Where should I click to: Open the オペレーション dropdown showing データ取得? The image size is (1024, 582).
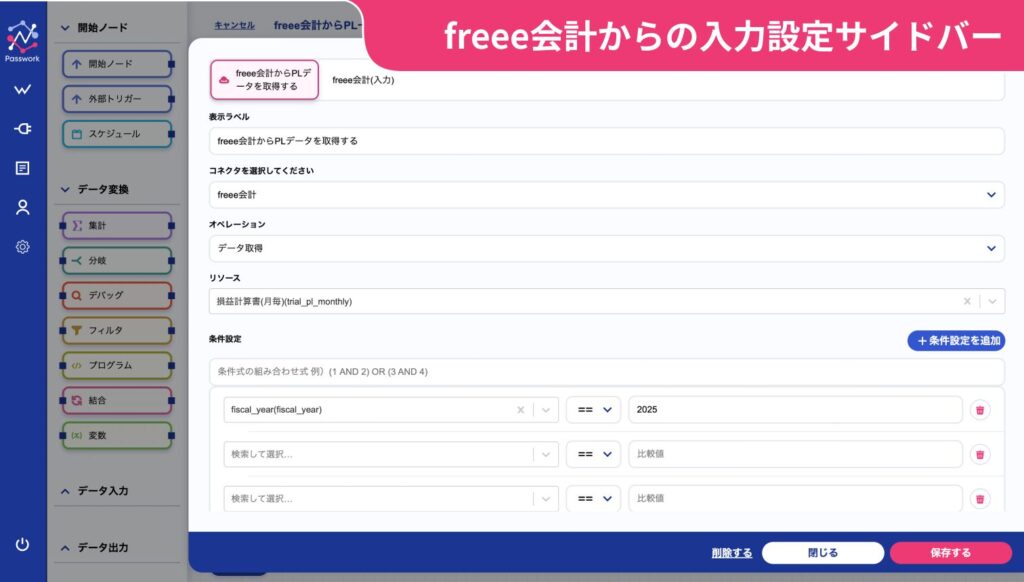[x=607, y=248]
